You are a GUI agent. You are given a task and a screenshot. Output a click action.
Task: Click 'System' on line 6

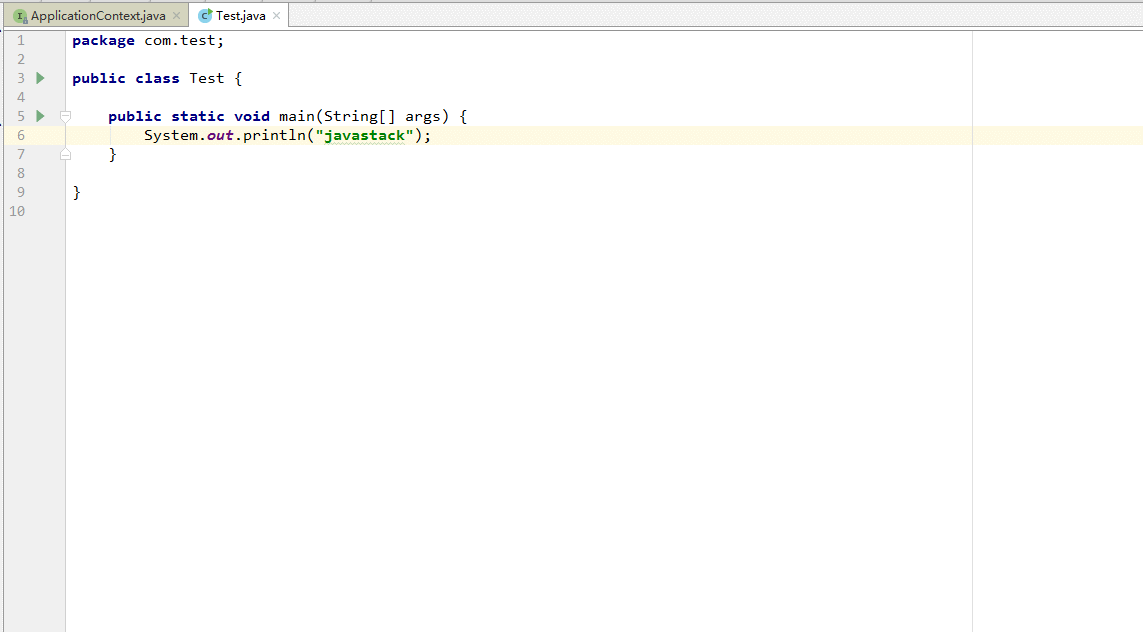click(x=171, y=136)
